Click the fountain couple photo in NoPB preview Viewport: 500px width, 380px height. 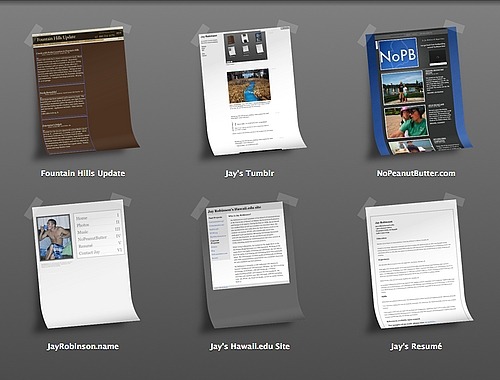[403, 87]
